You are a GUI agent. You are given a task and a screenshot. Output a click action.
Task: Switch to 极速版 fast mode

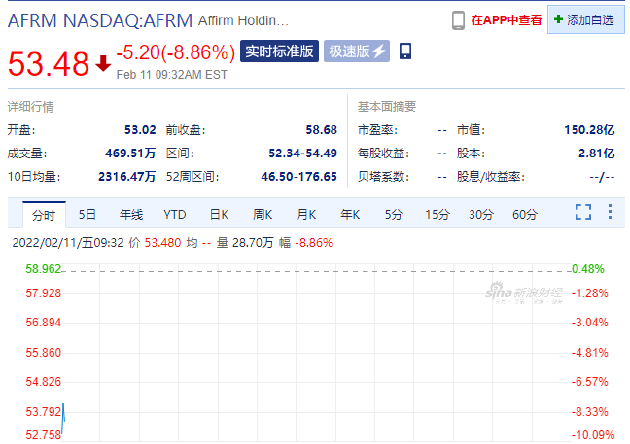357,51
